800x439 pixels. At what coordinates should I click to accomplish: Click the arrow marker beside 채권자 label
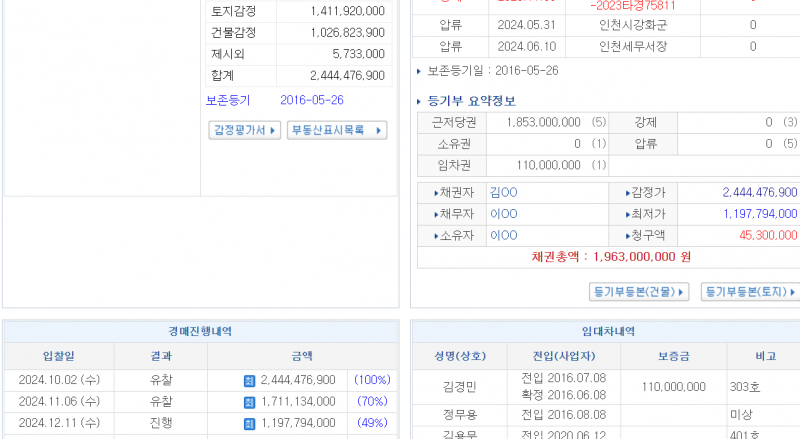click(x=436, y=192)
